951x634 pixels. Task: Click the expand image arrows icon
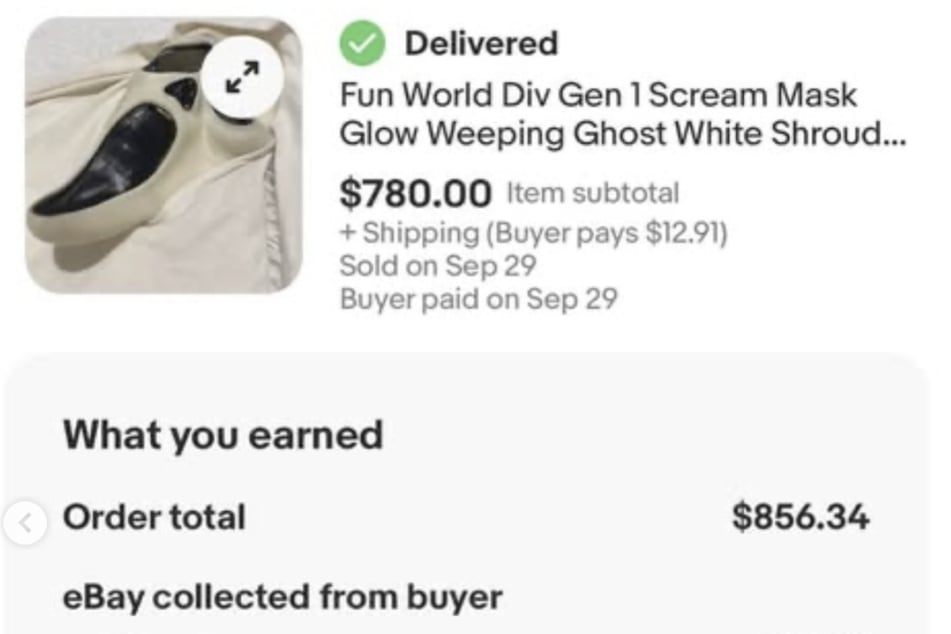(241, 77)
